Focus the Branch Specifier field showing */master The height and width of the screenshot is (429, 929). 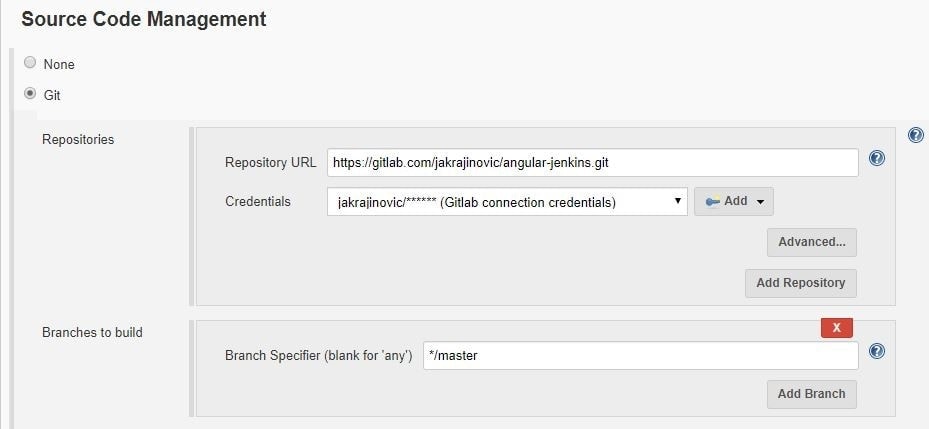coord(640,356)
